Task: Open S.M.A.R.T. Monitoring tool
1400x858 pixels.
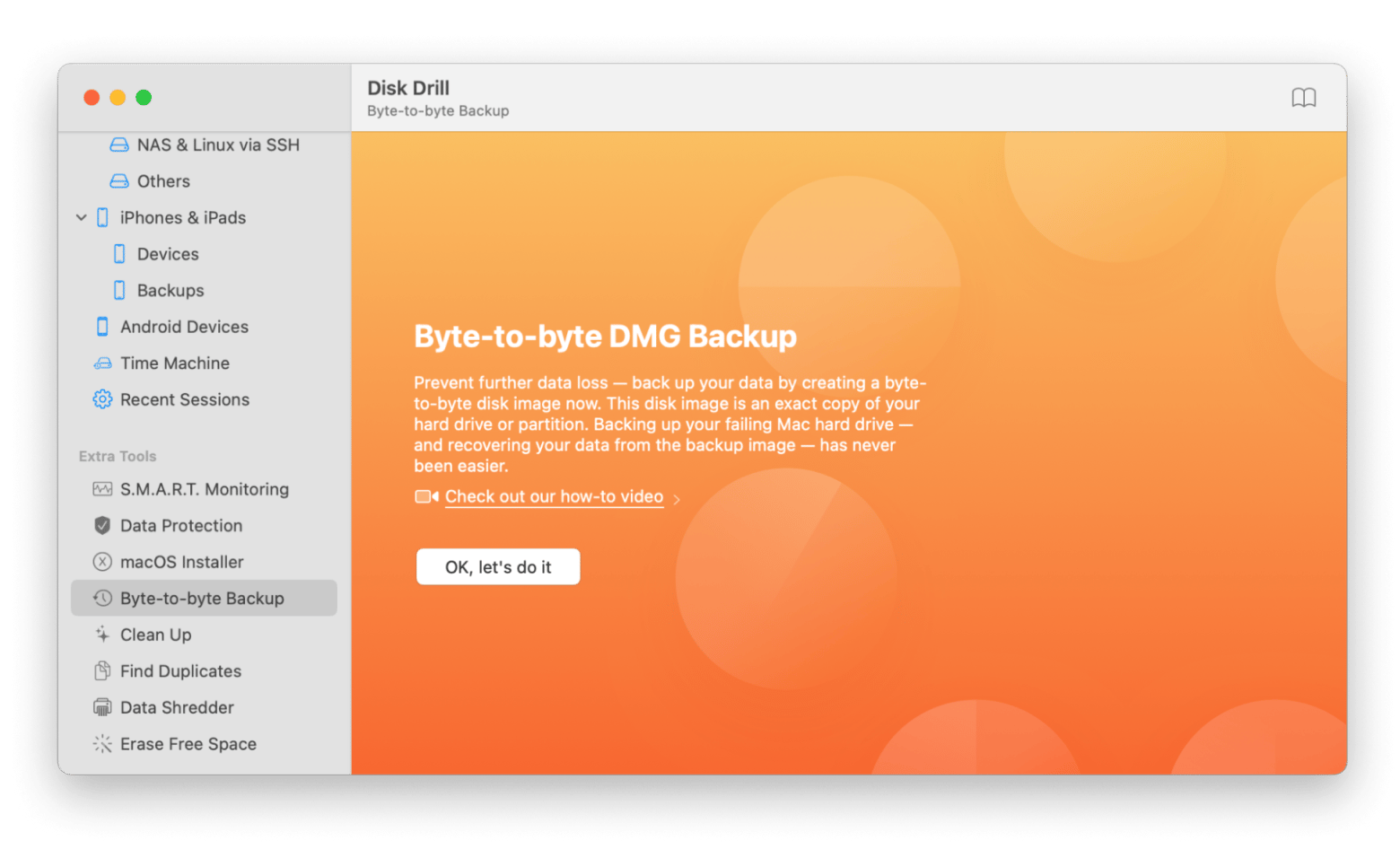Action: click(x=204, y=489)
